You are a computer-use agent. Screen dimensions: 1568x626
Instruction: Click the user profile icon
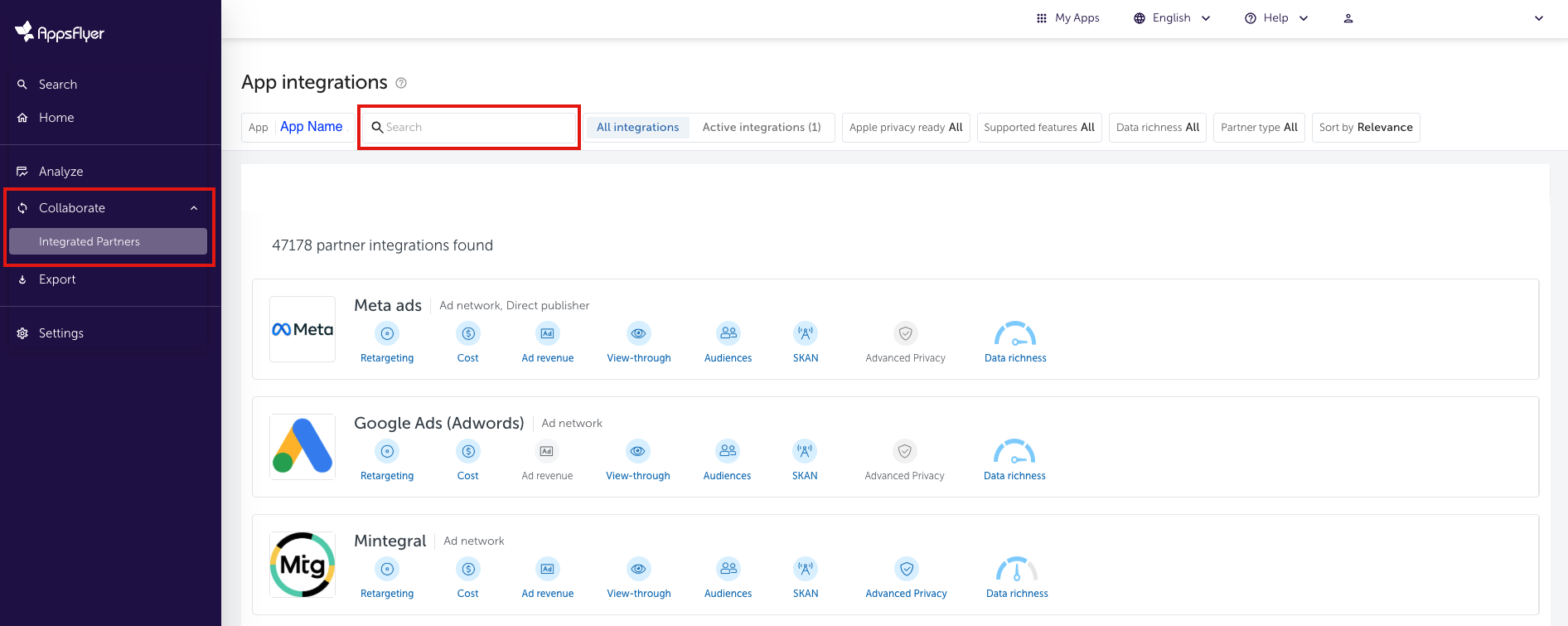1348,18
